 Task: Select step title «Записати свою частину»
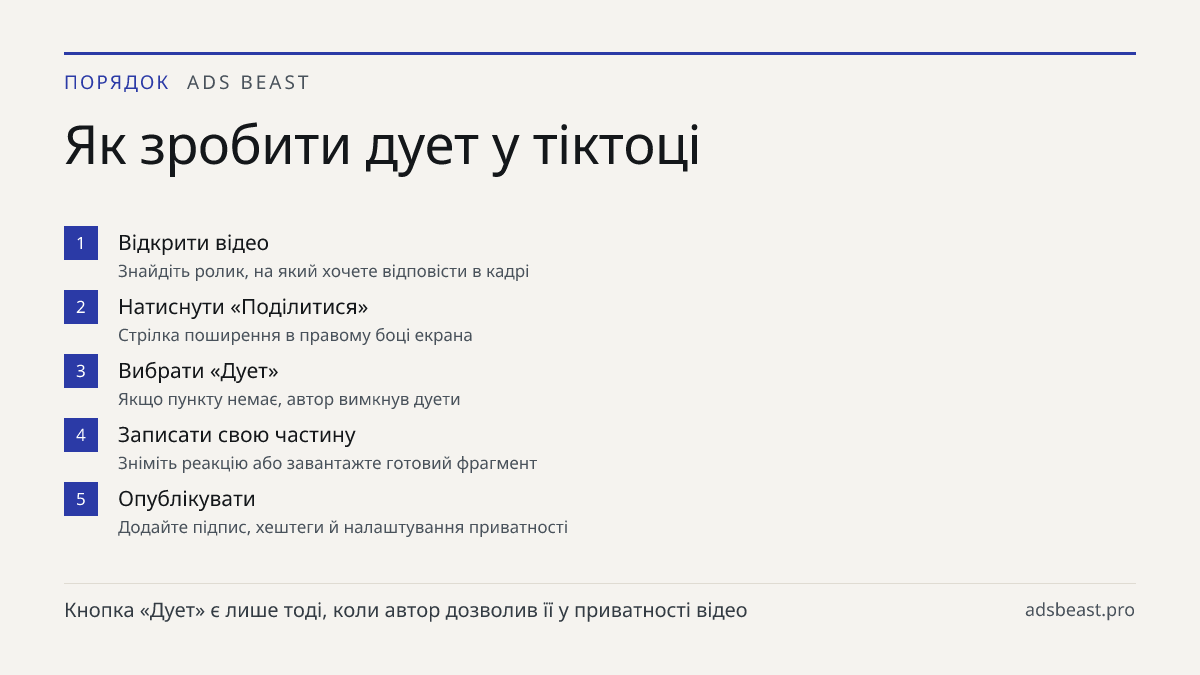(x=237, y=435)
